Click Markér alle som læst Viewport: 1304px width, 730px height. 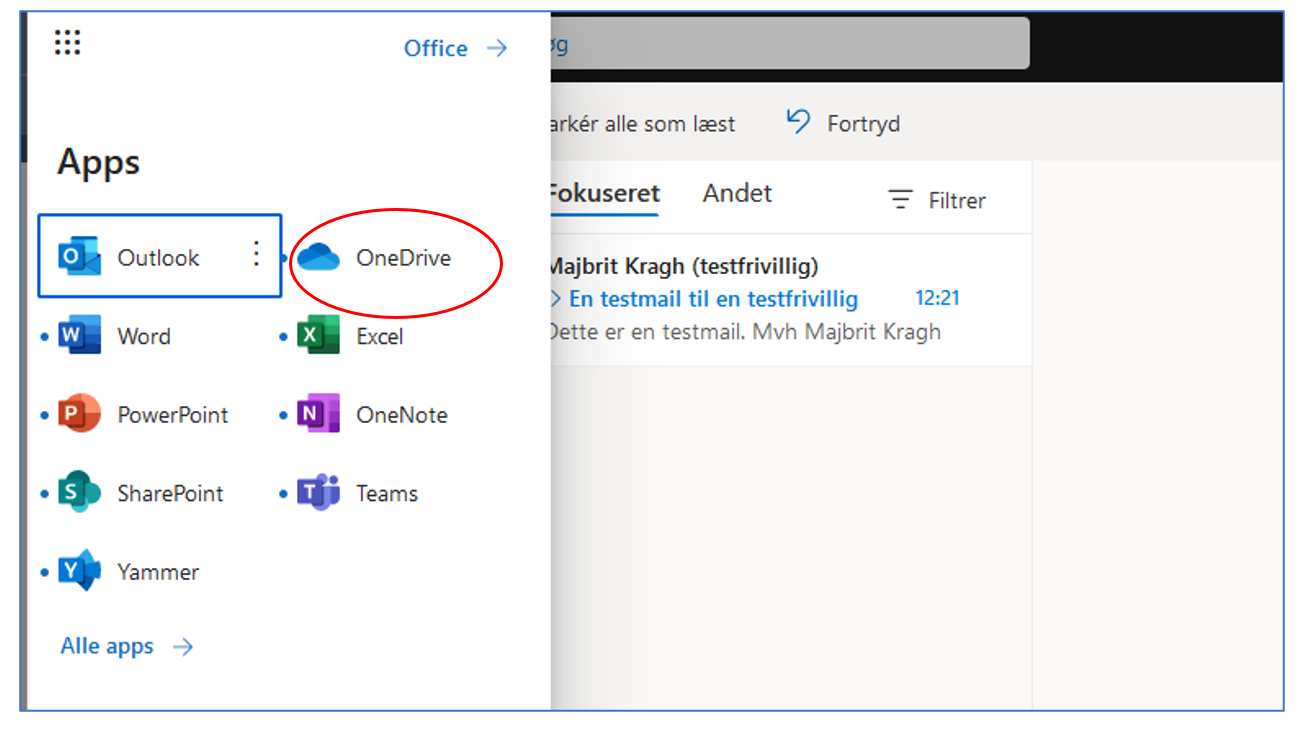tap(641, 124)
